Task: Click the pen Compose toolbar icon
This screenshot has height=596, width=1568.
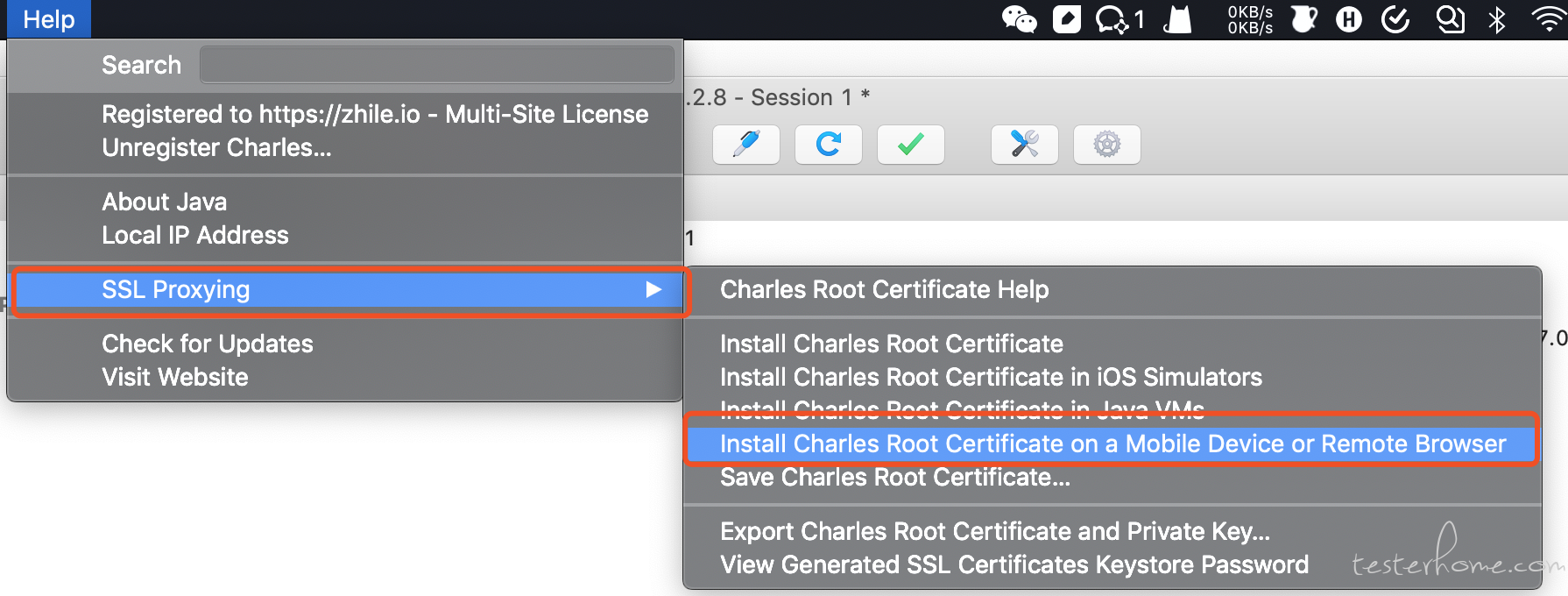Action: (746, 144)
